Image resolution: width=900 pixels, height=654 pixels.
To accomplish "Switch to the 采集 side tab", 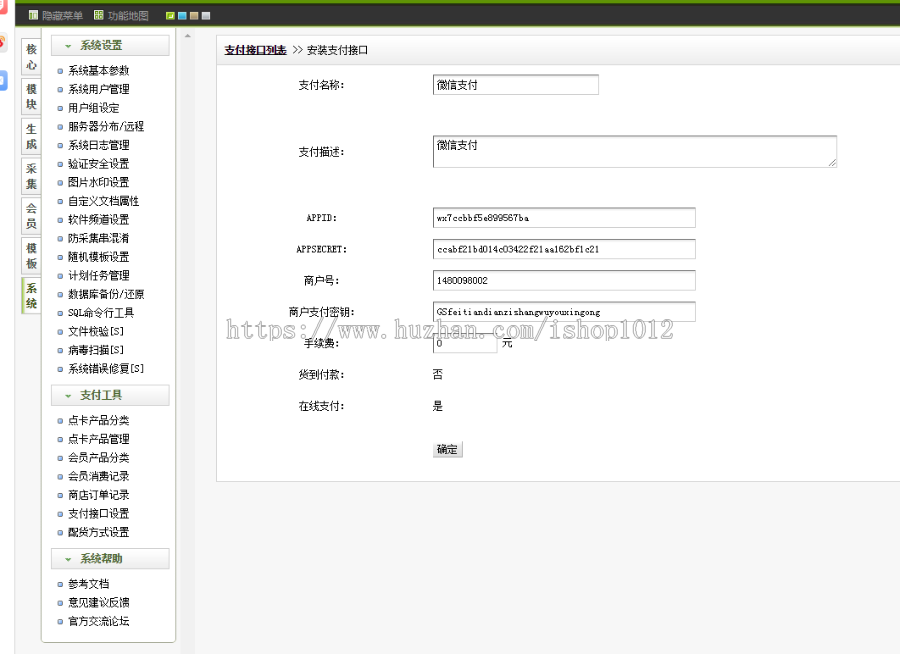I will click(31, 176).
